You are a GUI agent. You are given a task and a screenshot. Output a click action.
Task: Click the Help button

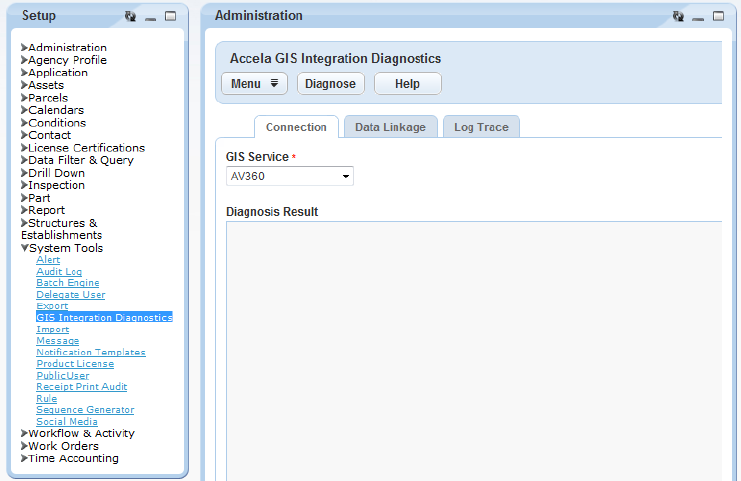tap(407, 84)
